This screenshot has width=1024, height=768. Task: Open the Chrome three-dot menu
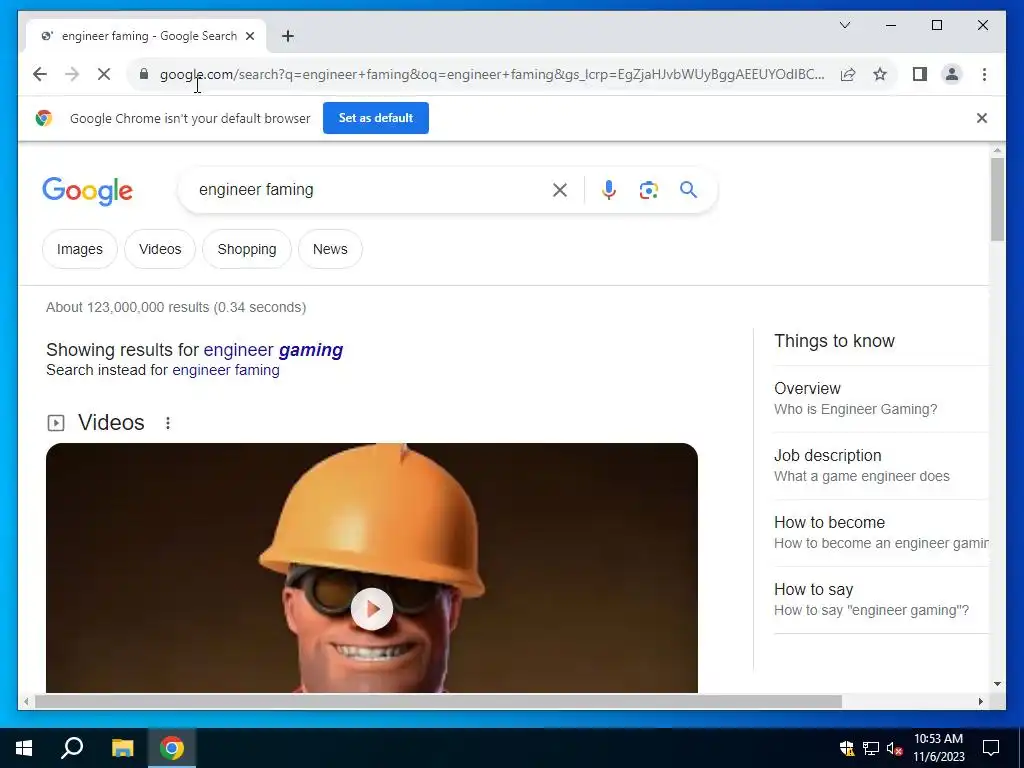point(984,74)
